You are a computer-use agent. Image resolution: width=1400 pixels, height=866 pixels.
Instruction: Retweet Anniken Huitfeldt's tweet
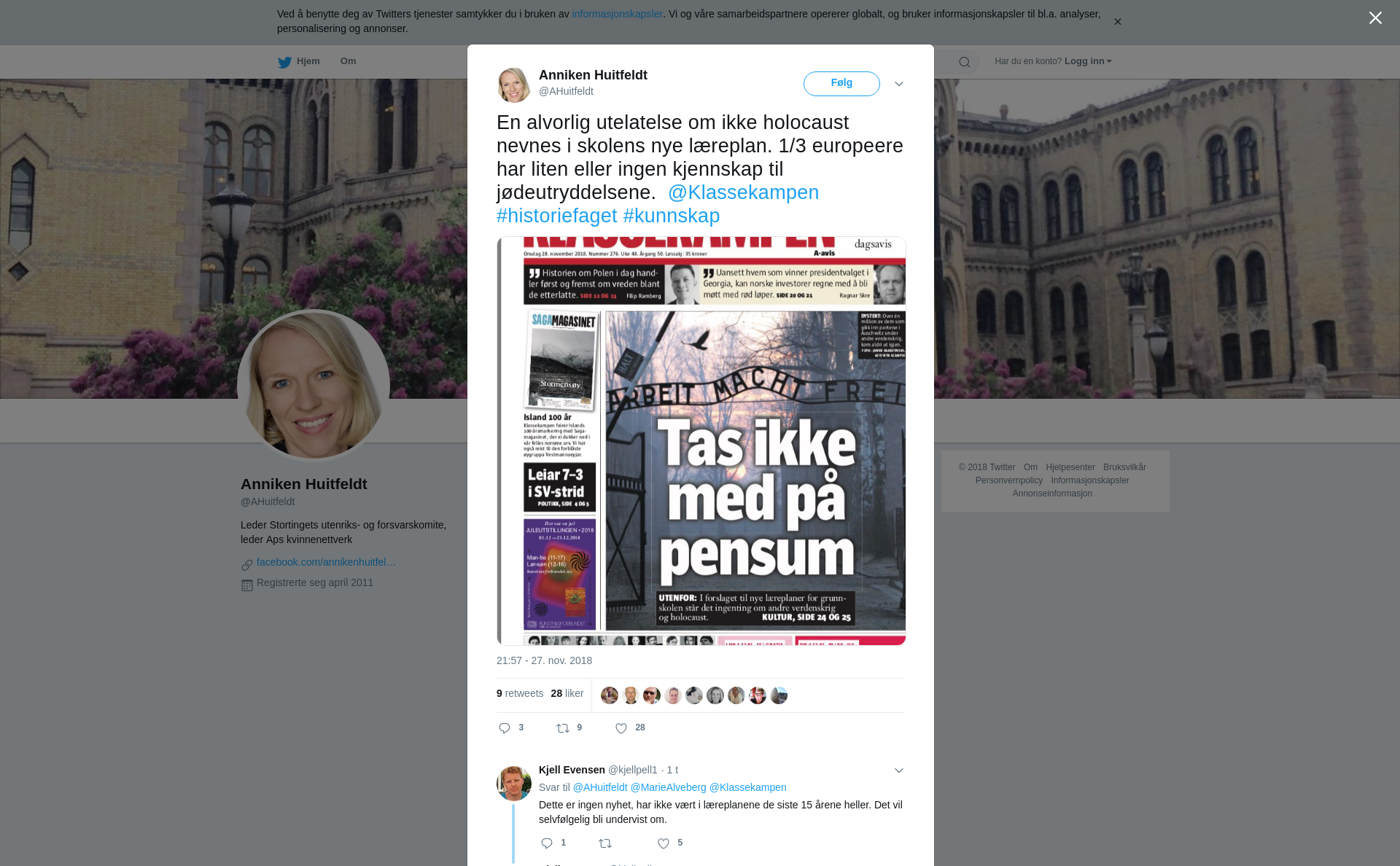click(x=563, y=728)
